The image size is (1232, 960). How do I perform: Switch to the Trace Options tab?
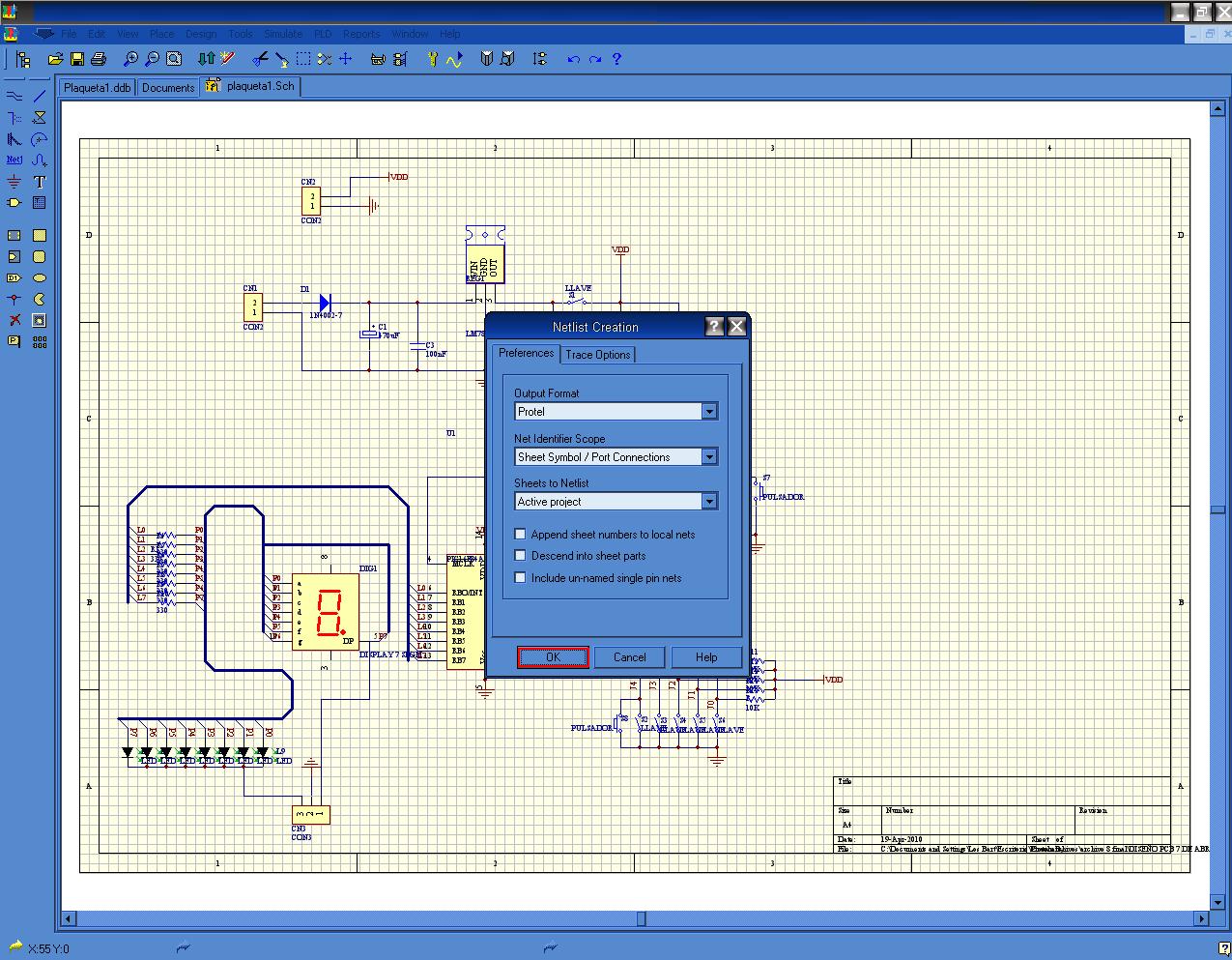(598, 355)
